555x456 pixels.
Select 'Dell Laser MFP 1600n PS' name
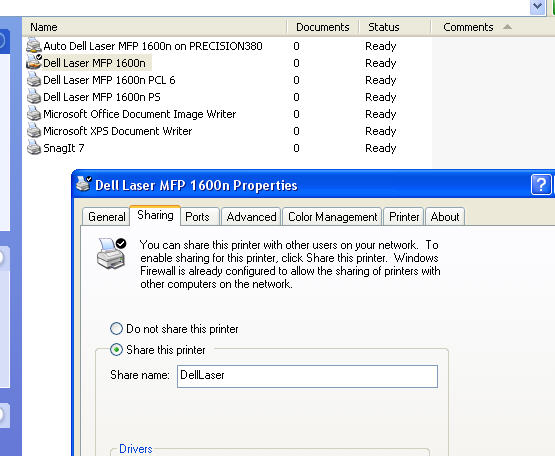click(x=102, y=97)
